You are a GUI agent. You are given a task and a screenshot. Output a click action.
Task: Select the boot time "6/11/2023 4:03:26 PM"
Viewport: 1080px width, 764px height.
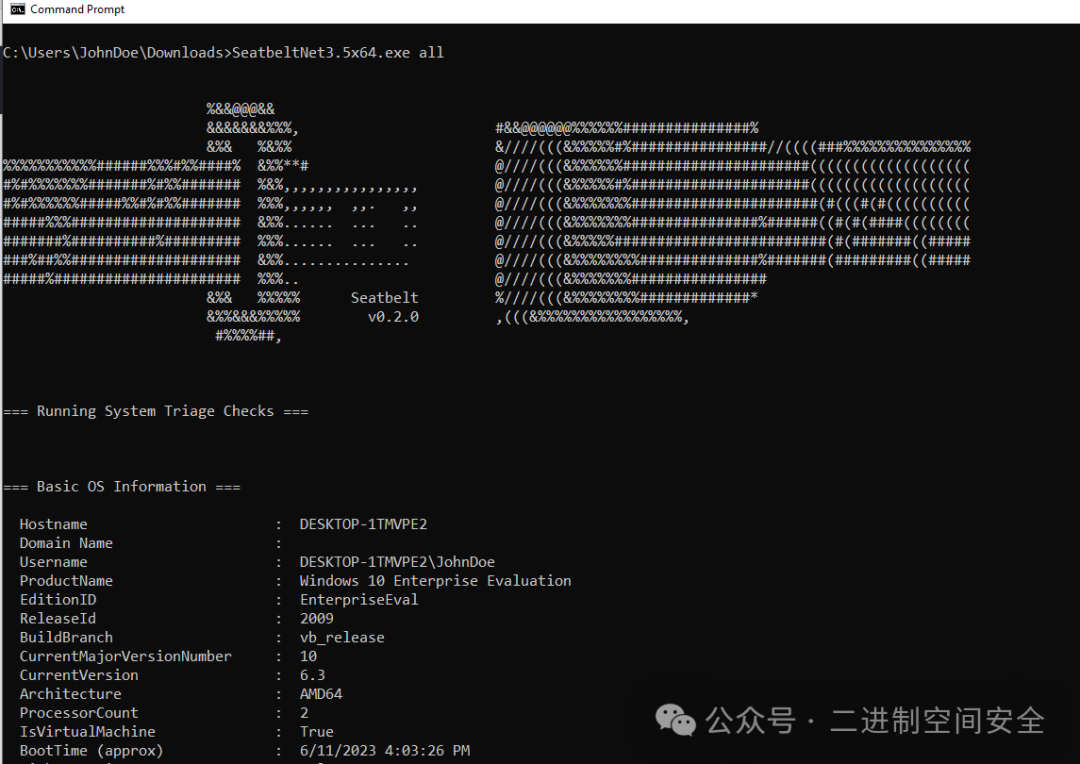(384, 750)
